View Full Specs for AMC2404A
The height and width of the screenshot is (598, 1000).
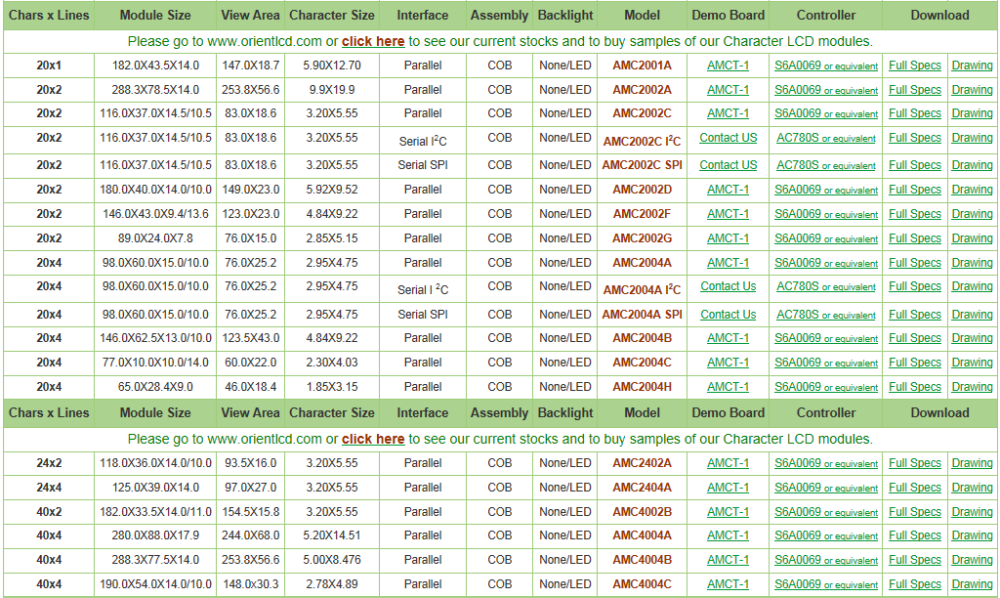(914, 487)
